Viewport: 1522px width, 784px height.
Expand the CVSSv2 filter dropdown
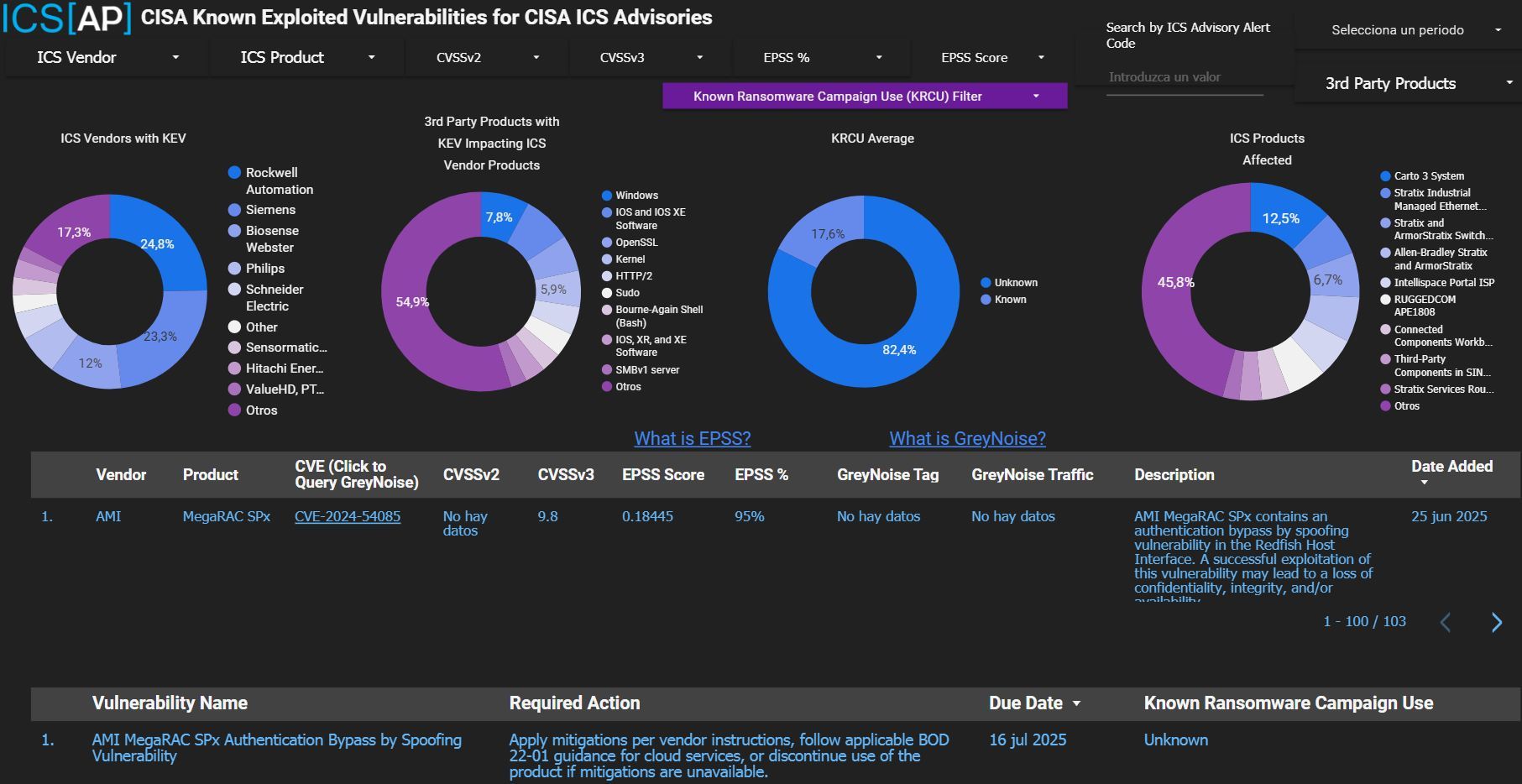[x=487, y=58]
